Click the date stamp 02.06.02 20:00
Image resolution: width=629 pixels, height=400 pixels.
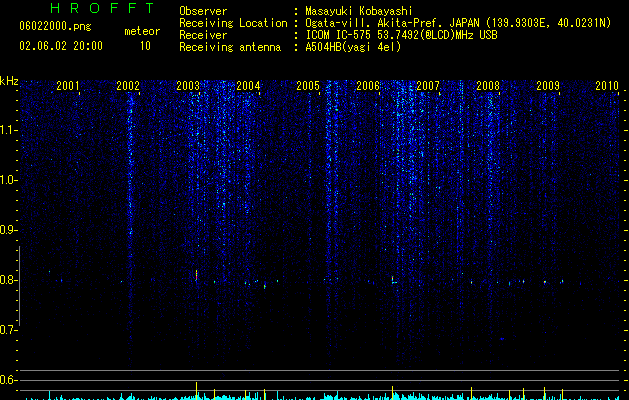pos(61,46)
